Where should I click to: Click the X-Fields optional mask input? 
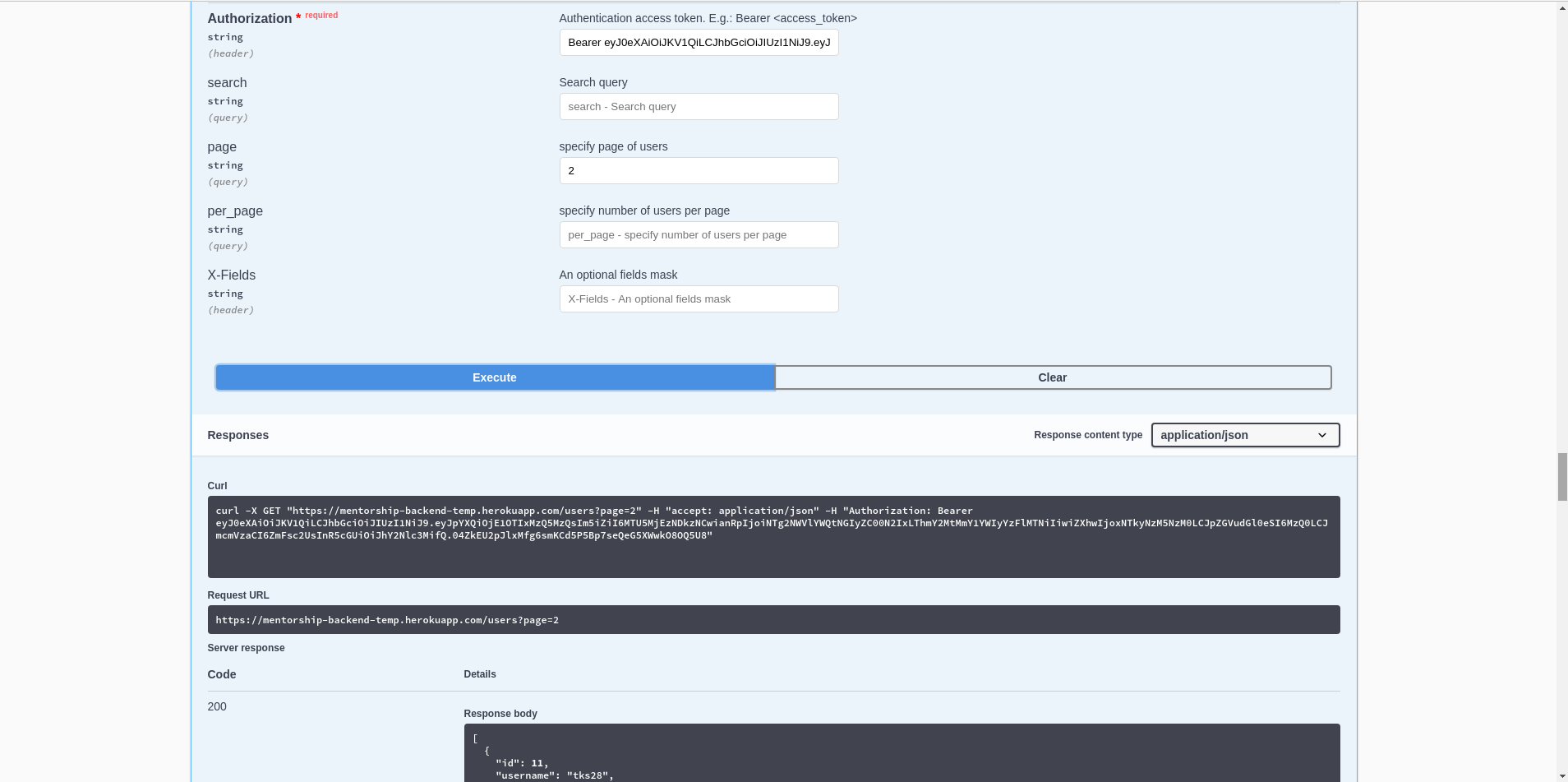pyautogui.click(x=698, y=298)
